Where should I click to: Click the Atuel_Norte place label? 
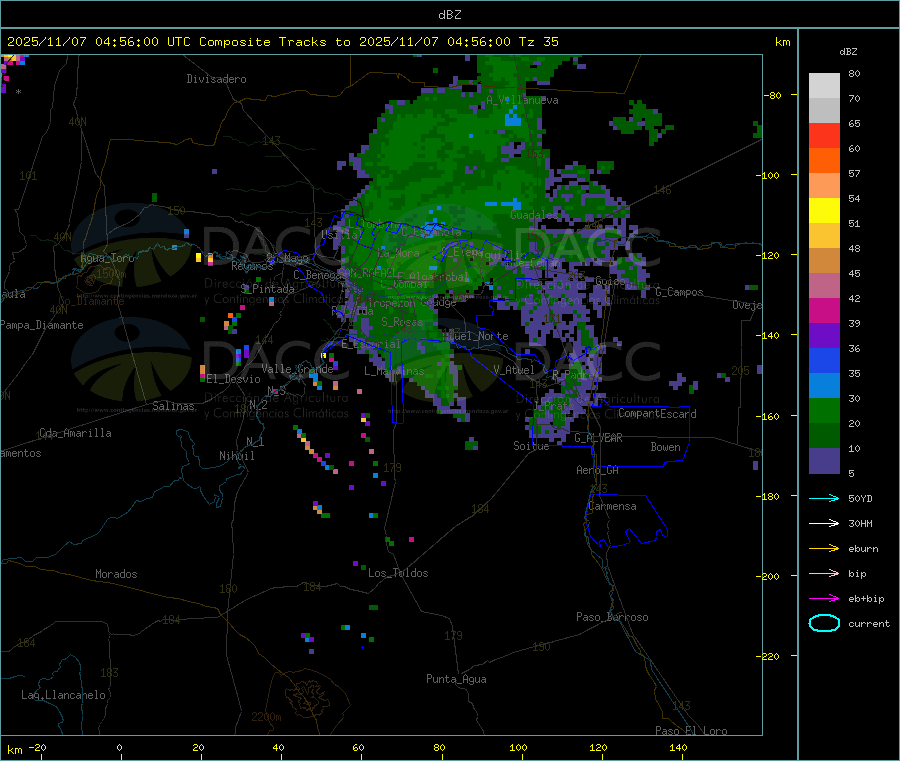pos(475,336)
